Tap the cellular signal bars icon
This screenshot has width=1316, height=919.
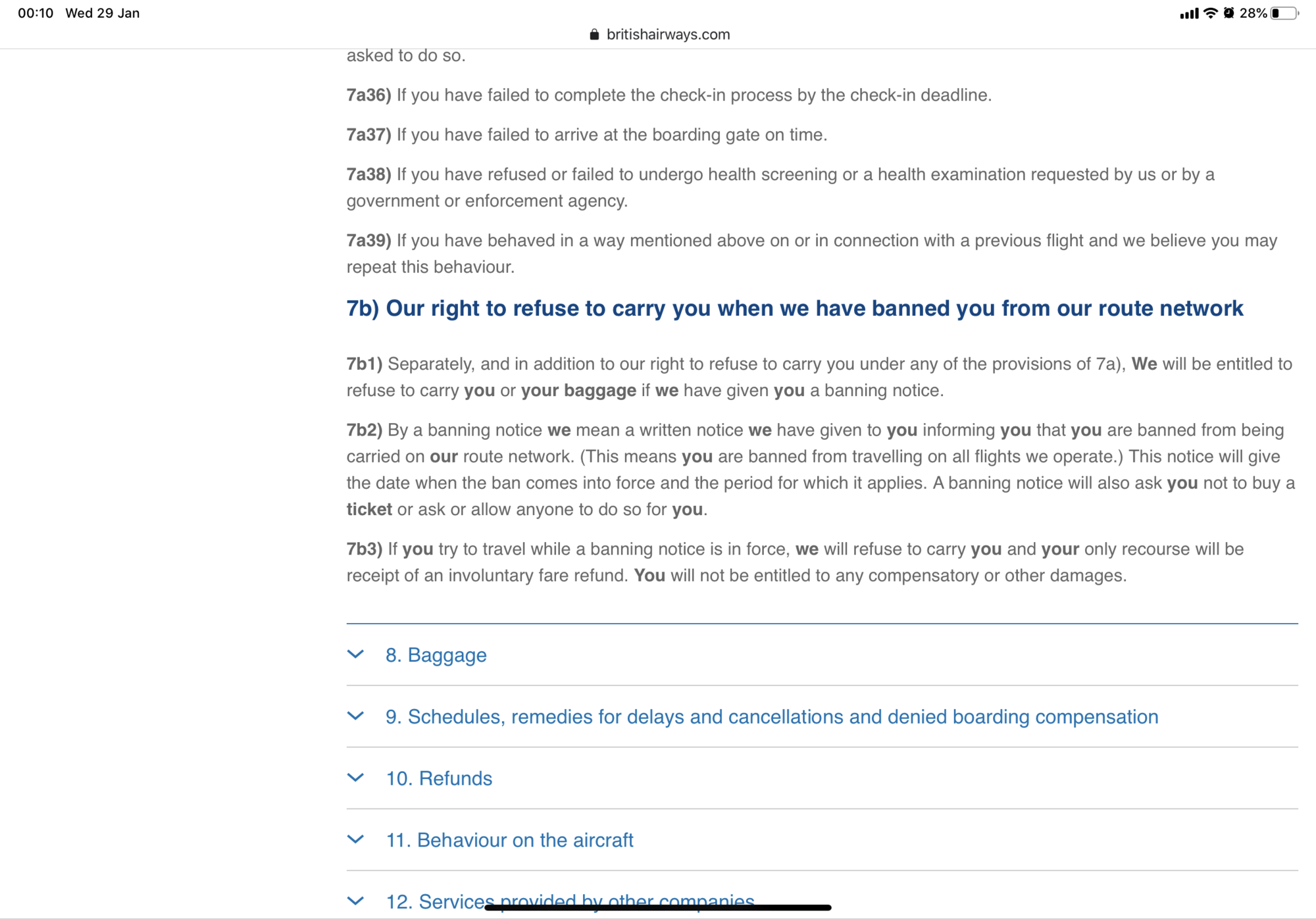[1189, 13]
